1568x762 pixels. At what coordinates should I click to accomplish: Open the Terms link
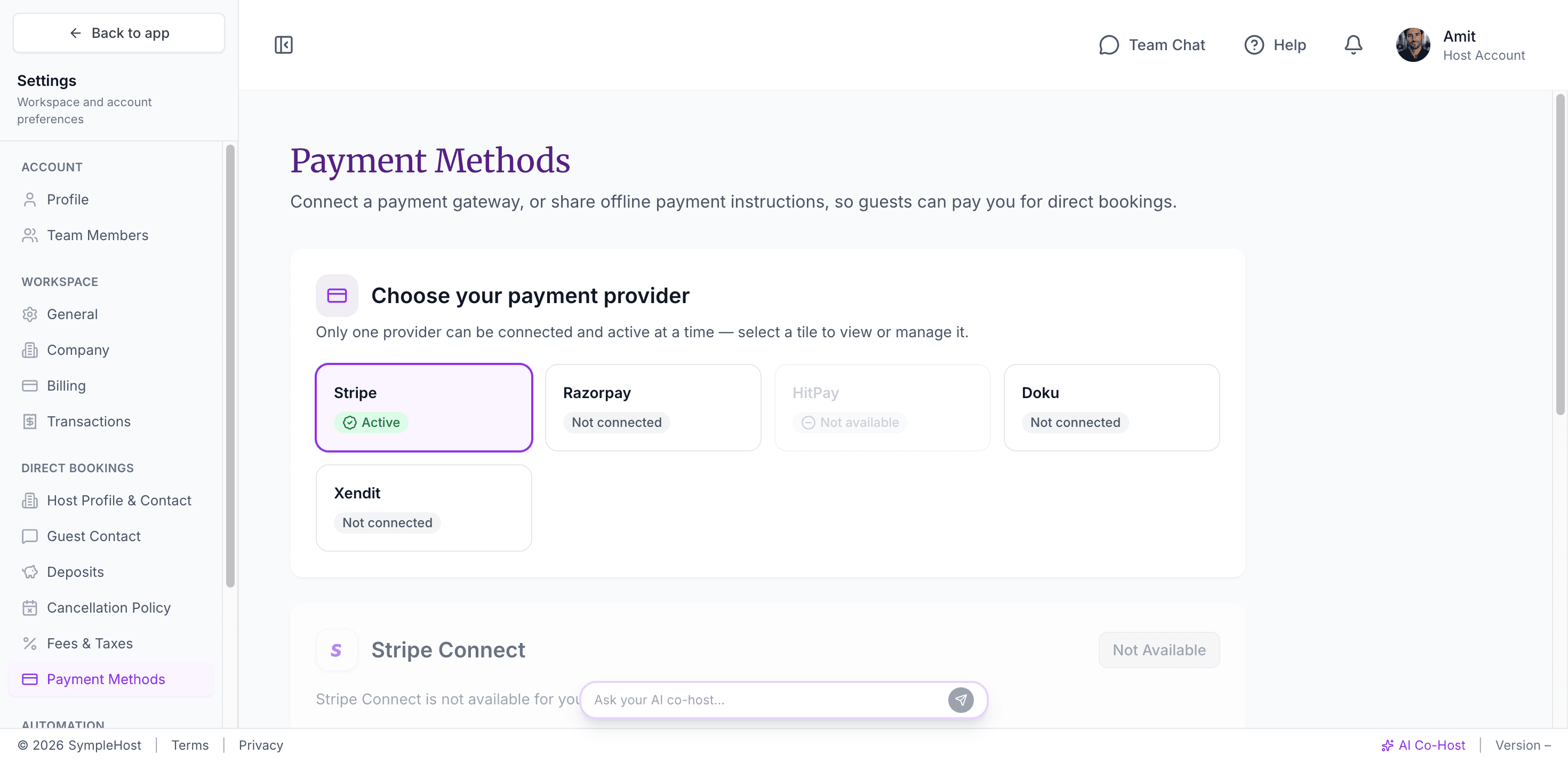click(190, 745)
